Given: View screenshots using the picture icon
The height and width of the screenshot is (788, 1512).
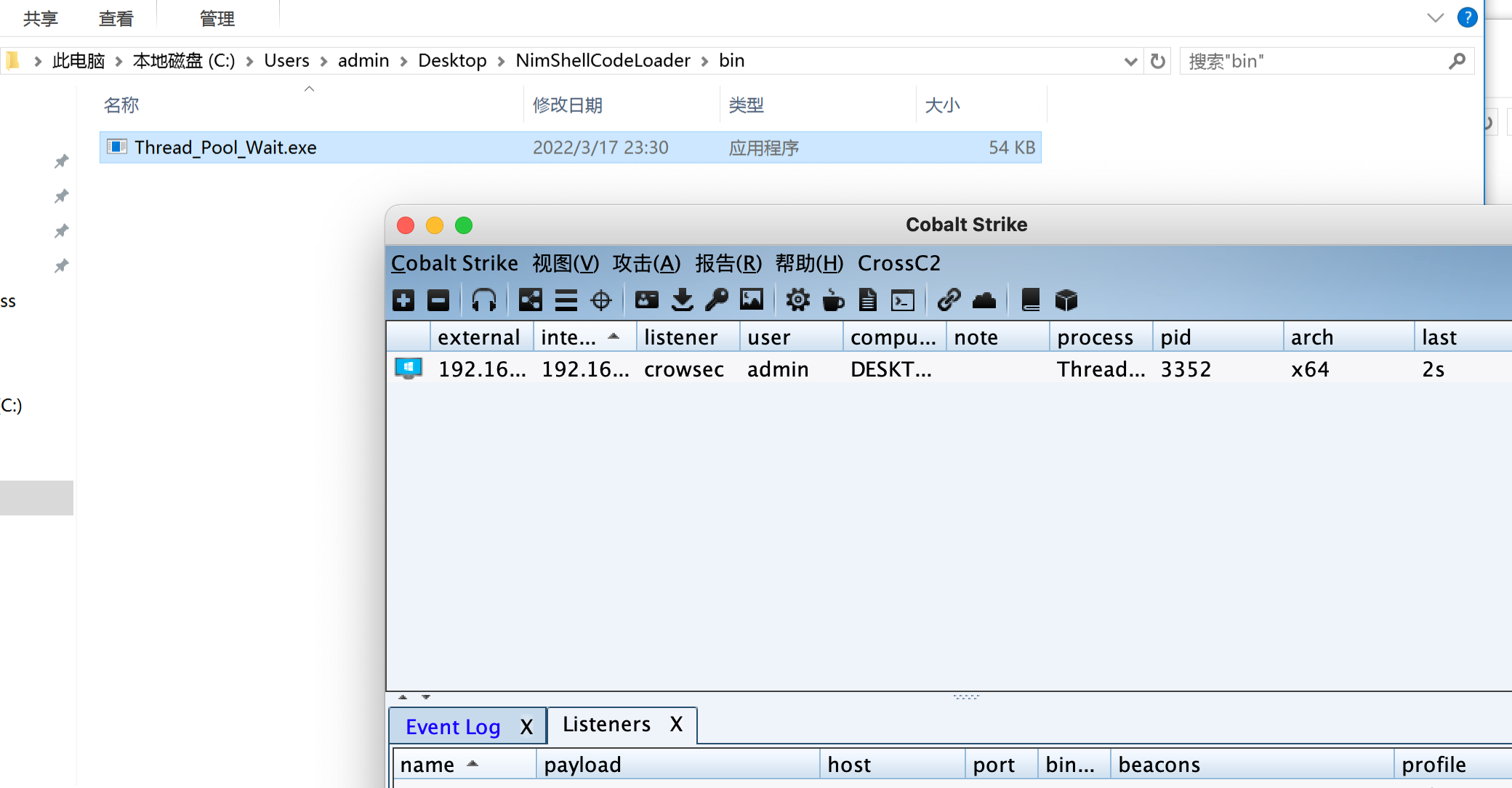Looking at the screenshot, I should [752, 300].
